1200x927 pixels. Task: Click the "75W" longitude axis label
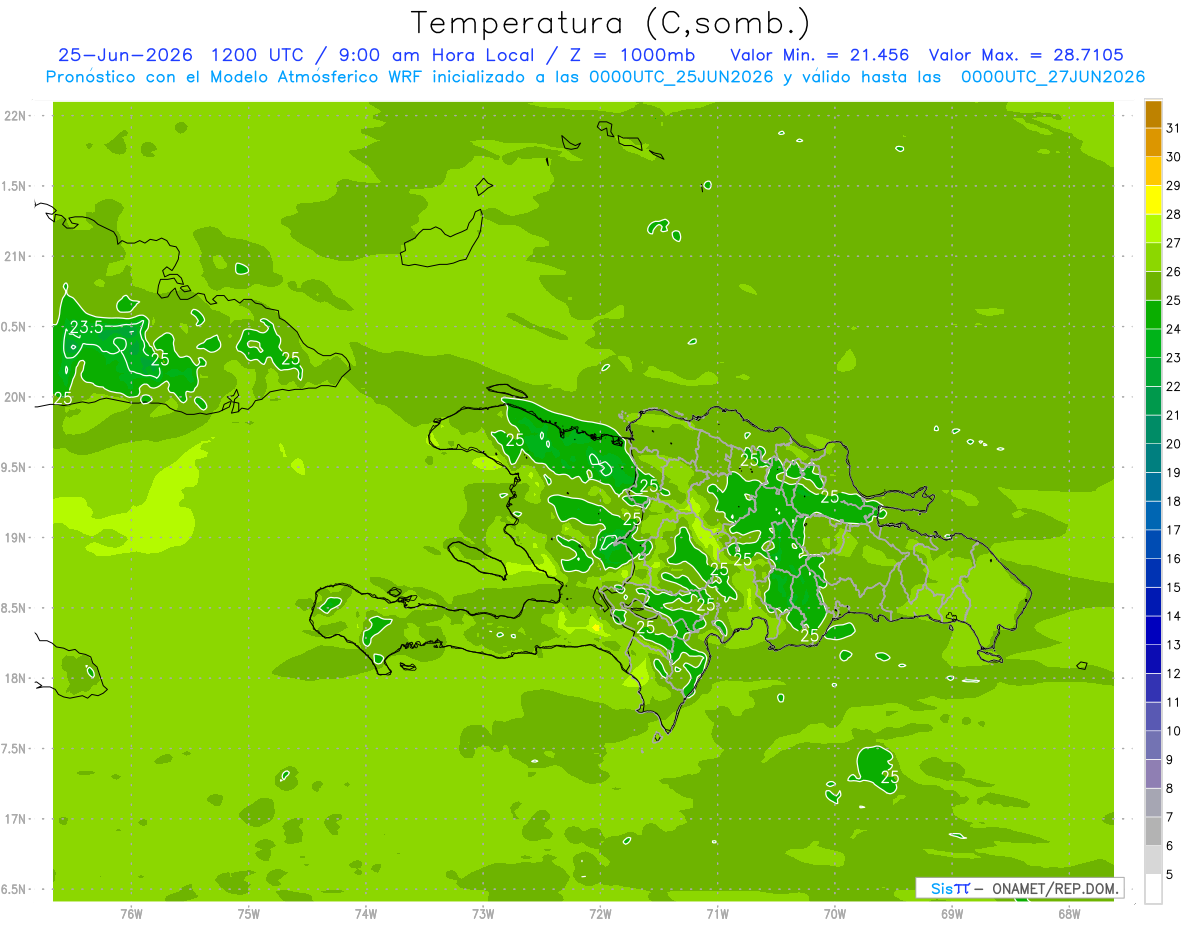point(248,914)
